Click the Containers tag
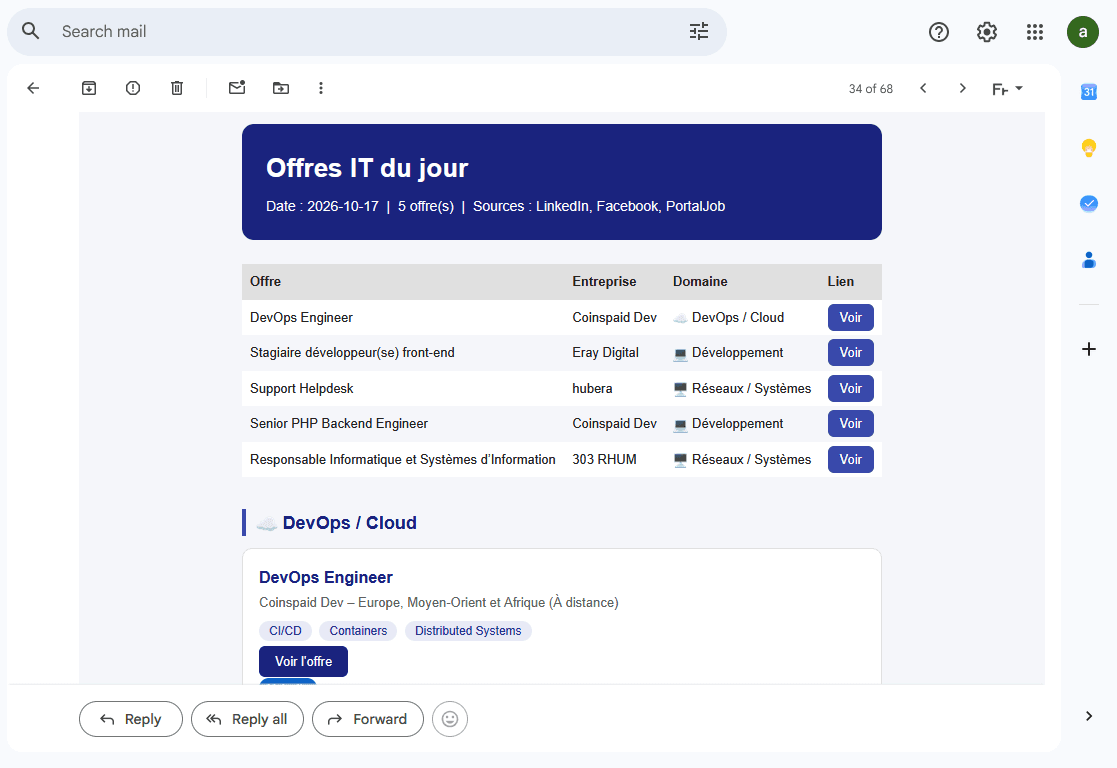This screenshot has width=1117, height=768. tap(358, 631)
